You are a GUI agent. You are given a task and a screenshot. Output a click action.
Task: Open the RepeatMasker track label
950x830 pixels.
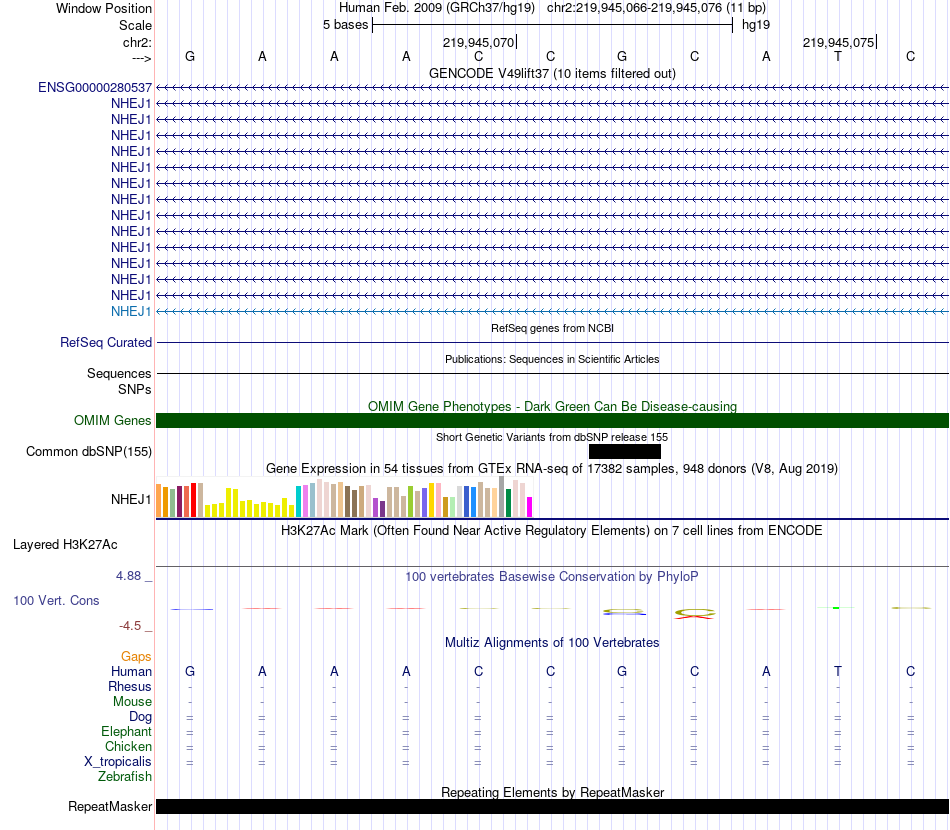click(110, 806)
